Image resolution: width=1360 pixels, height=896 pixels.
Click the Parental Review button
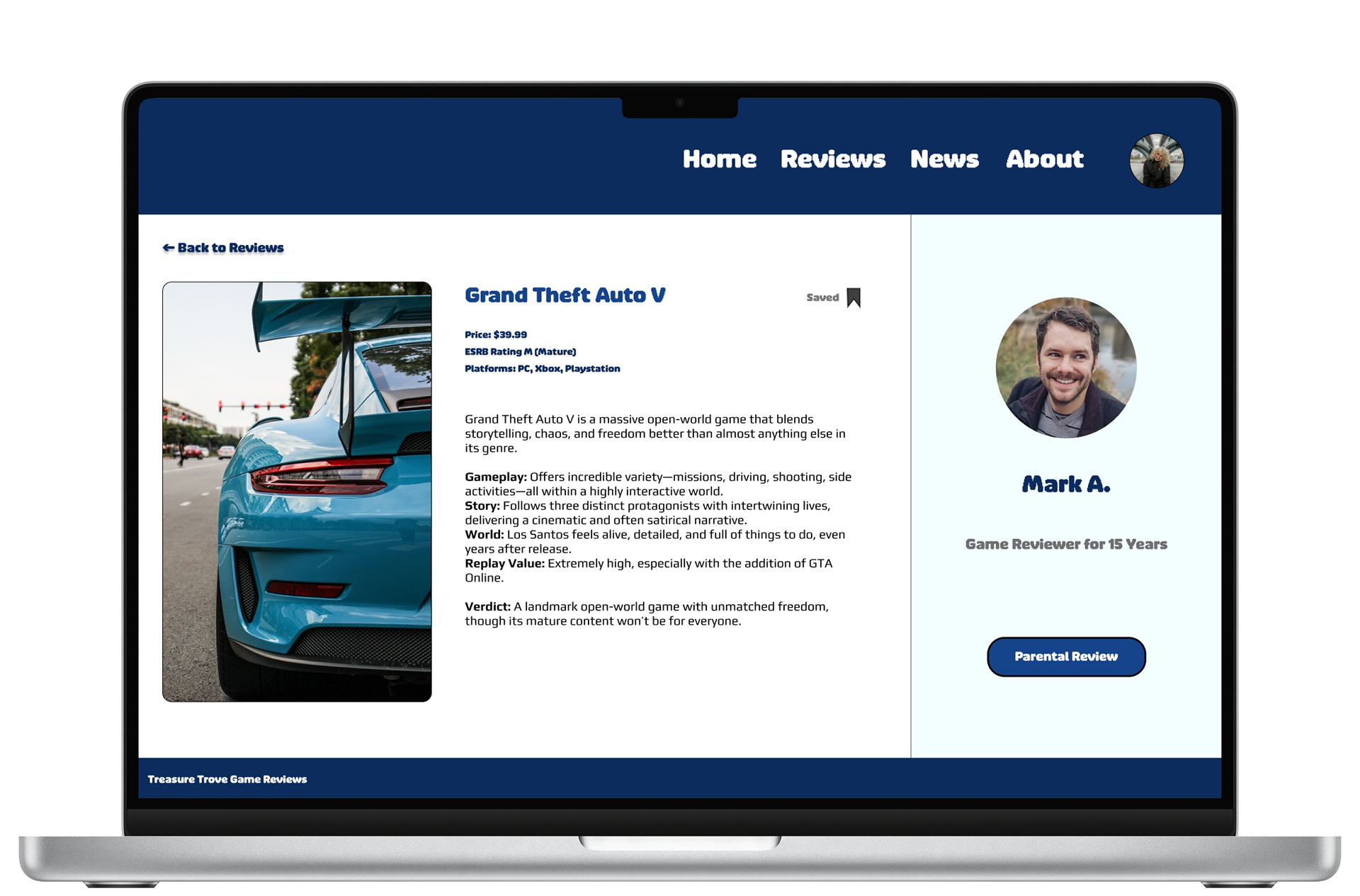click(x=1066, y=657)
